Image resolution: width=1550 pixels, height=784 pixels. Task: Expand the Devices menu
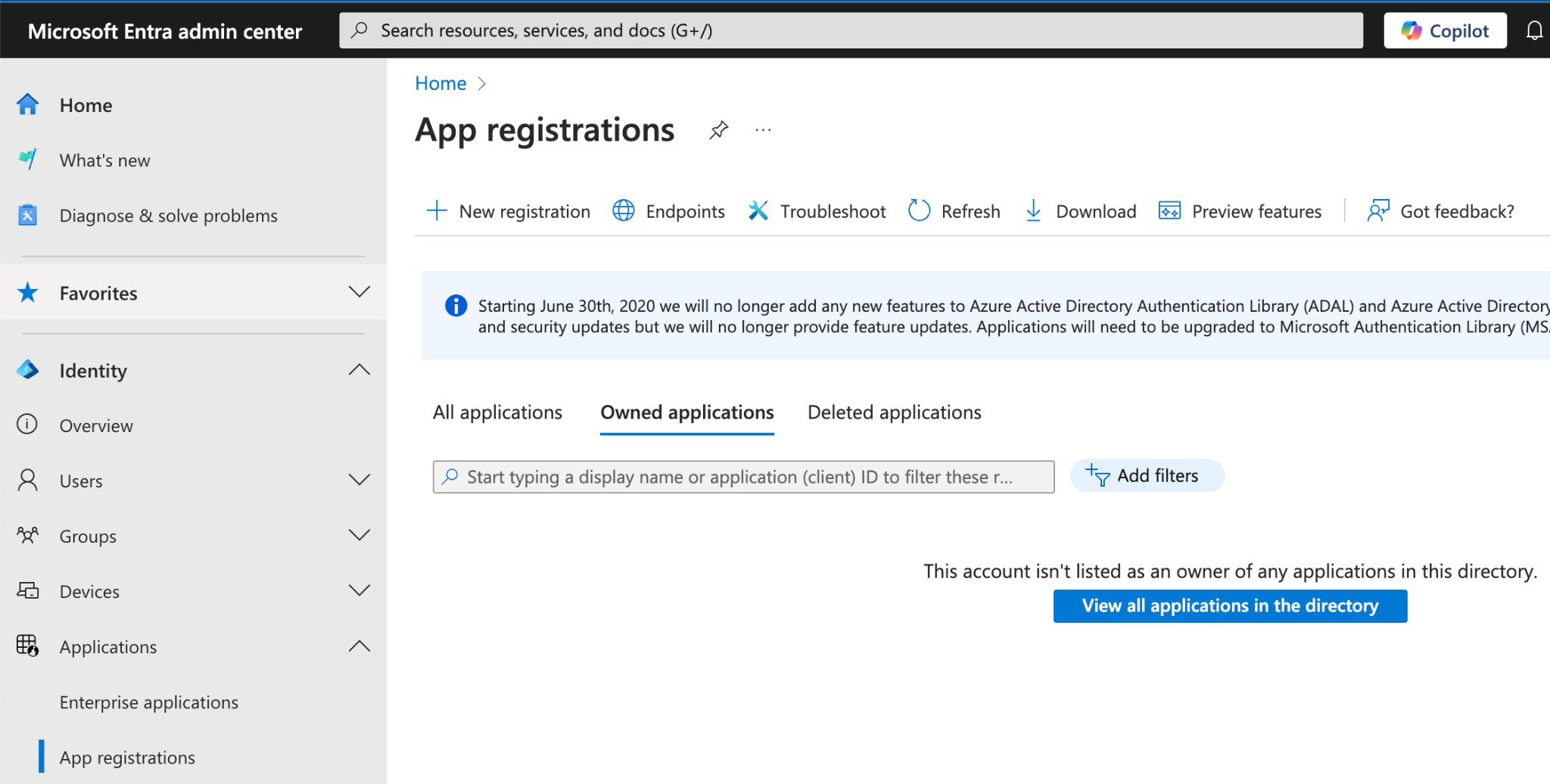359,590
